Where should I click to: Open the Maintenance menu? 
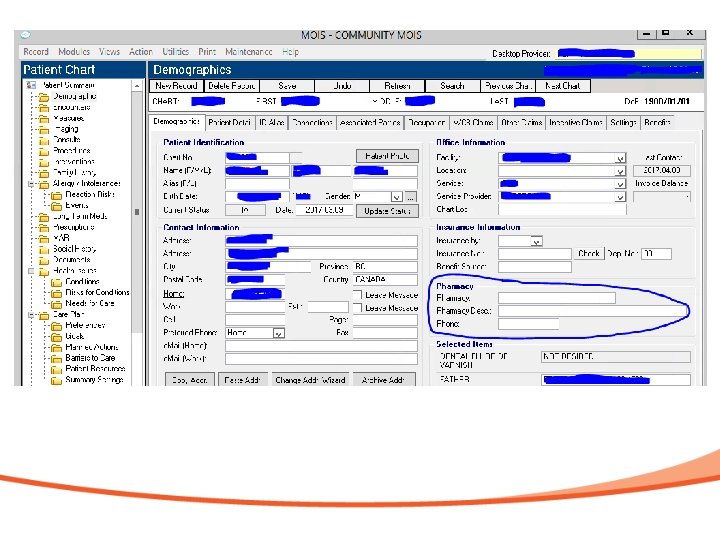(x=248, y=52)
